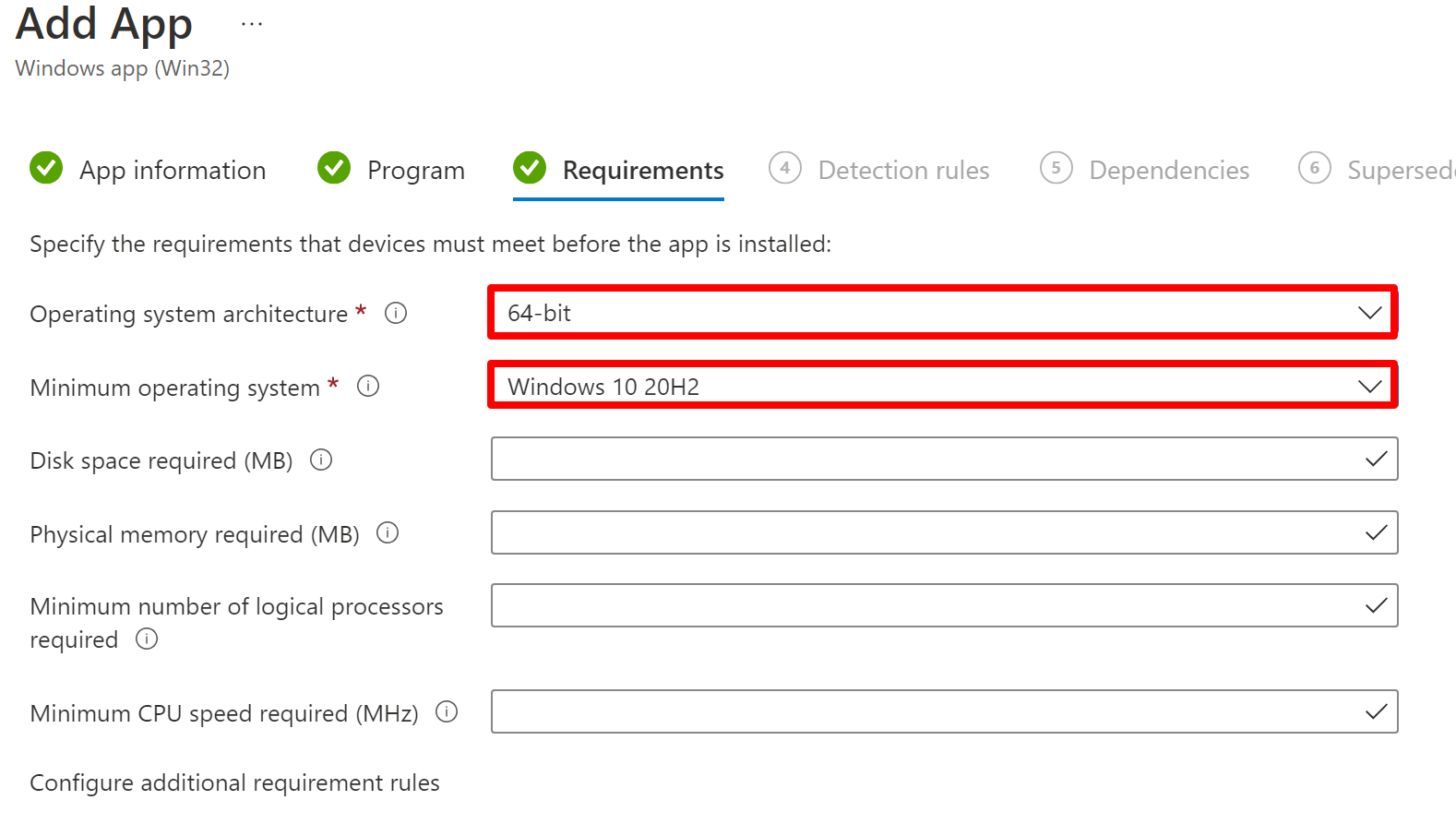Click green checkmark icon of App information

(46, 169)
